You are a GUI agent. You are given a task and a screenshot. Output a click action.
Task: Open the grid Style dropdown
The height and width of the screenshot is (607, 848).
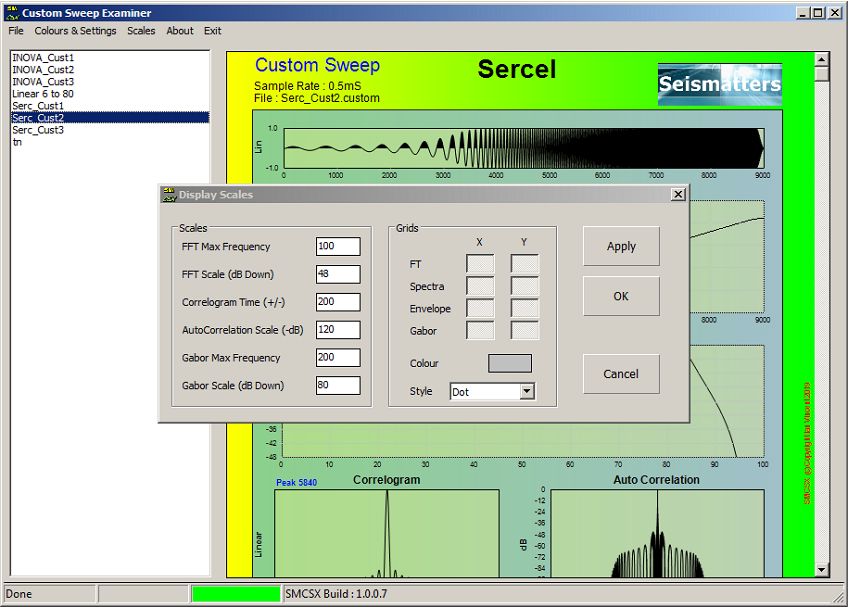(527, 392)
